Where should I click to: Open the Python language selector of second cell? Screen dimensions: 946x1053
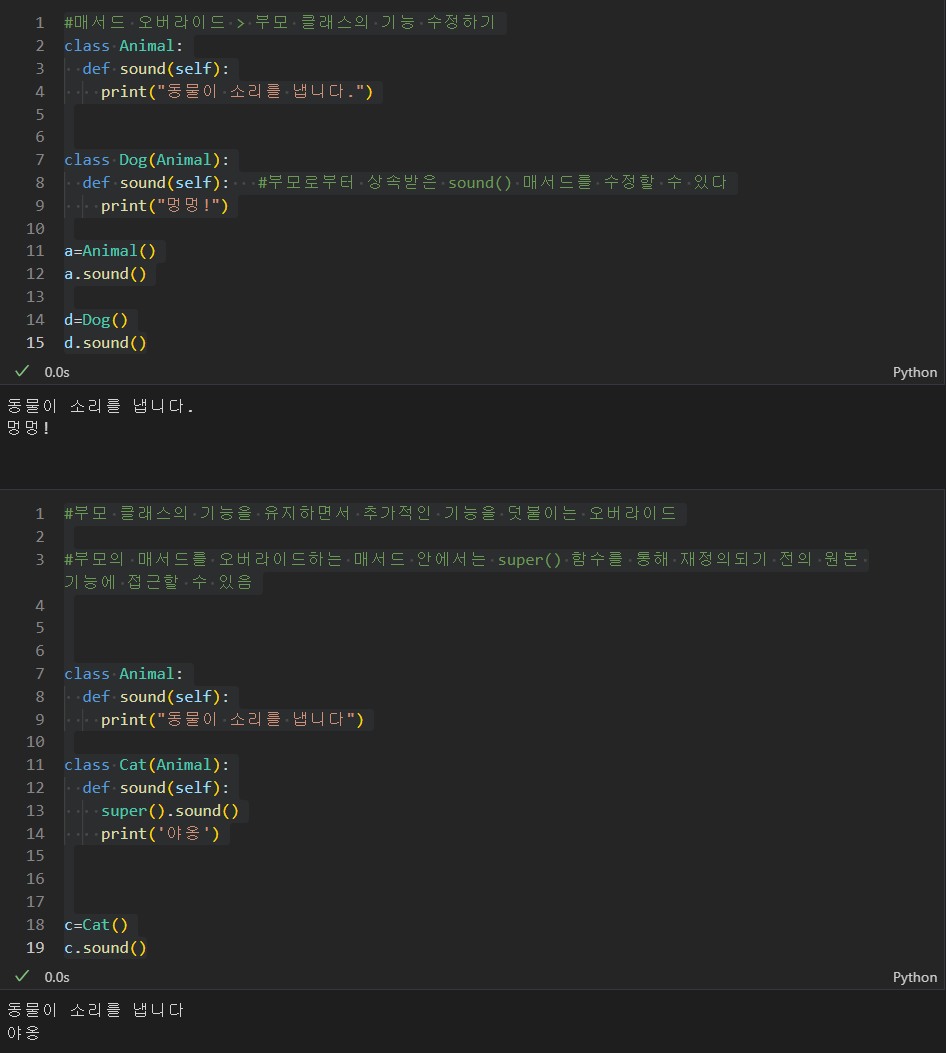click(914, 977)
